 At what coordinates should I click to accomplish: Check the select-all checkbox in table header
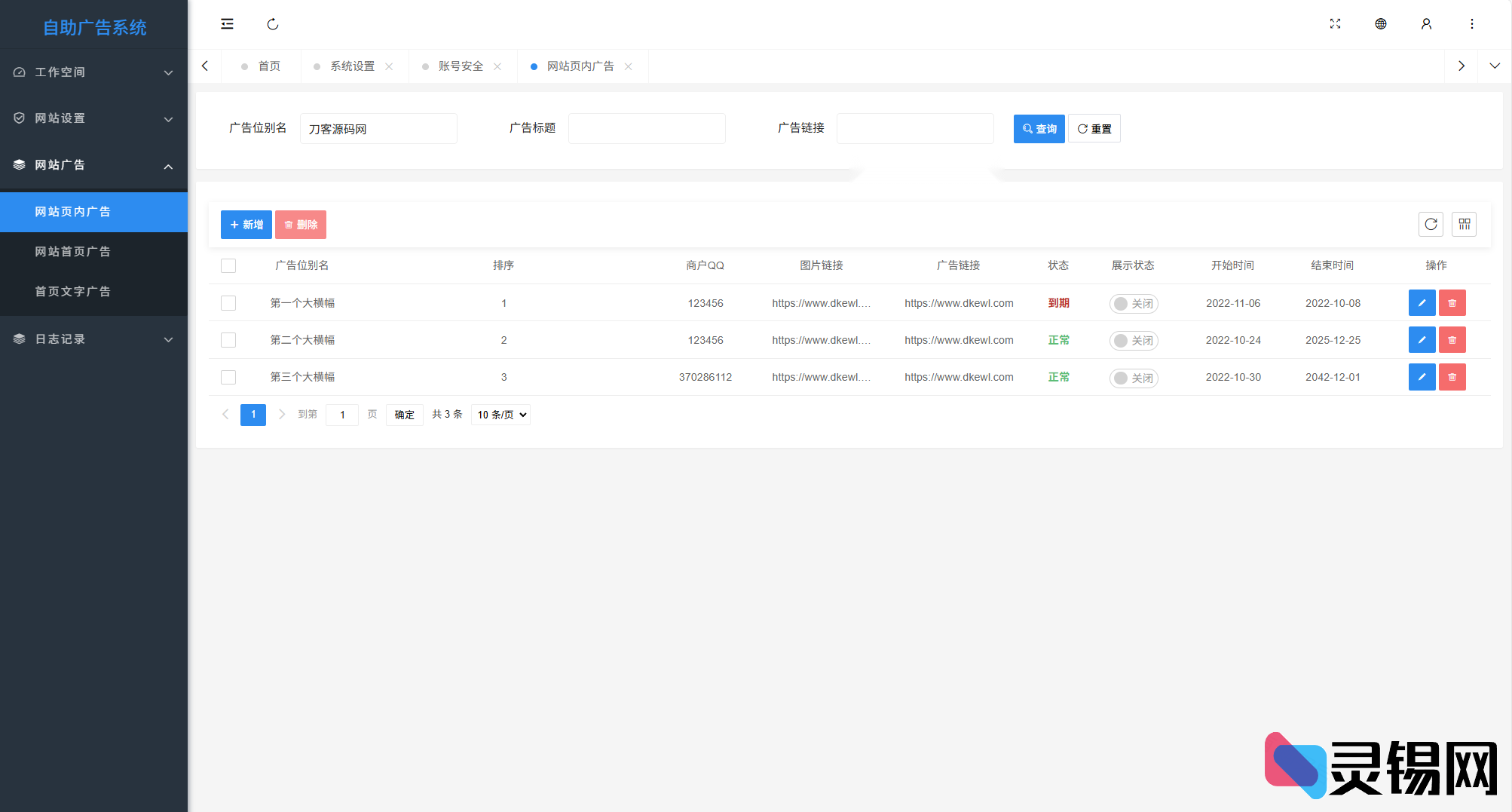point(228,266)
